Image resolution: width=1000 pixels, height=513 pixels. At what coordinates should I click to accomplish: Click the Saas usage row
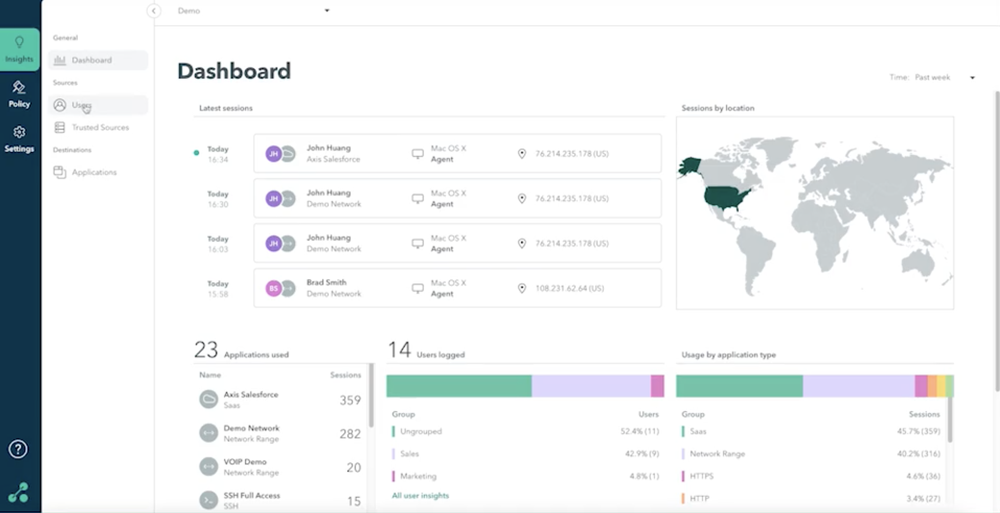pos(811,431)
